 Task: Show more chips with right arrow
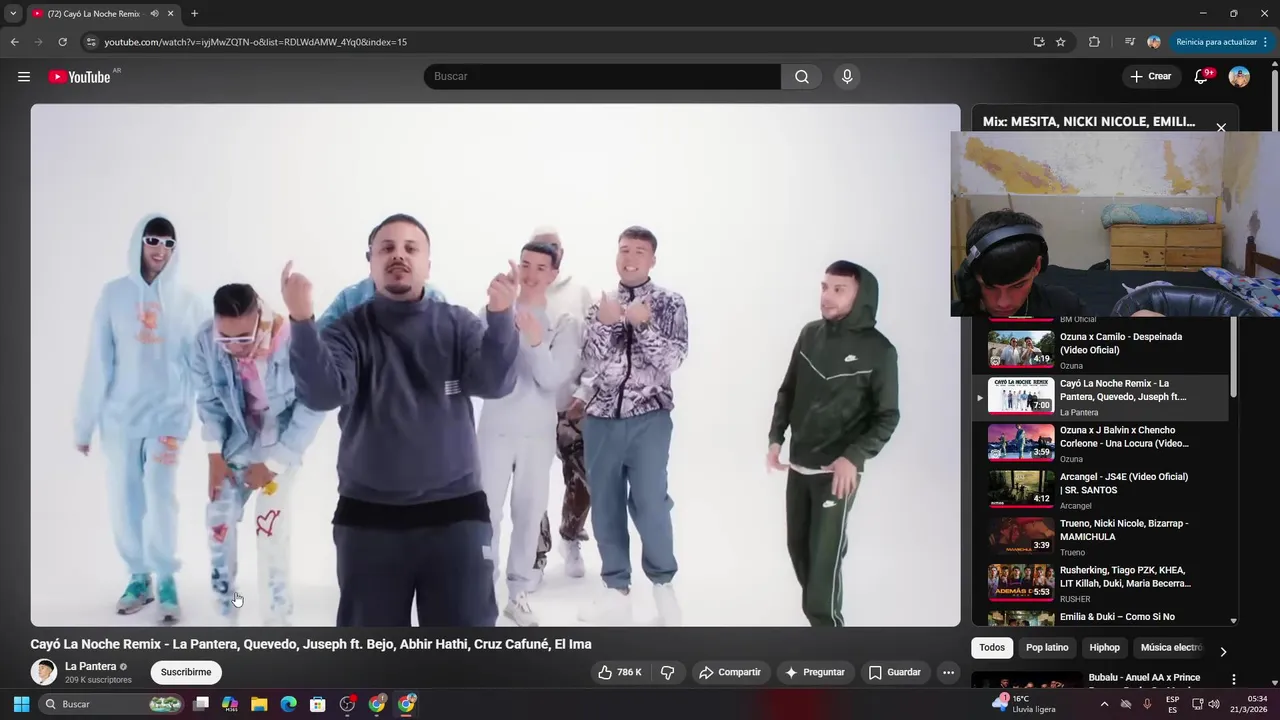pyautogui.click(x=1223, y=651)
